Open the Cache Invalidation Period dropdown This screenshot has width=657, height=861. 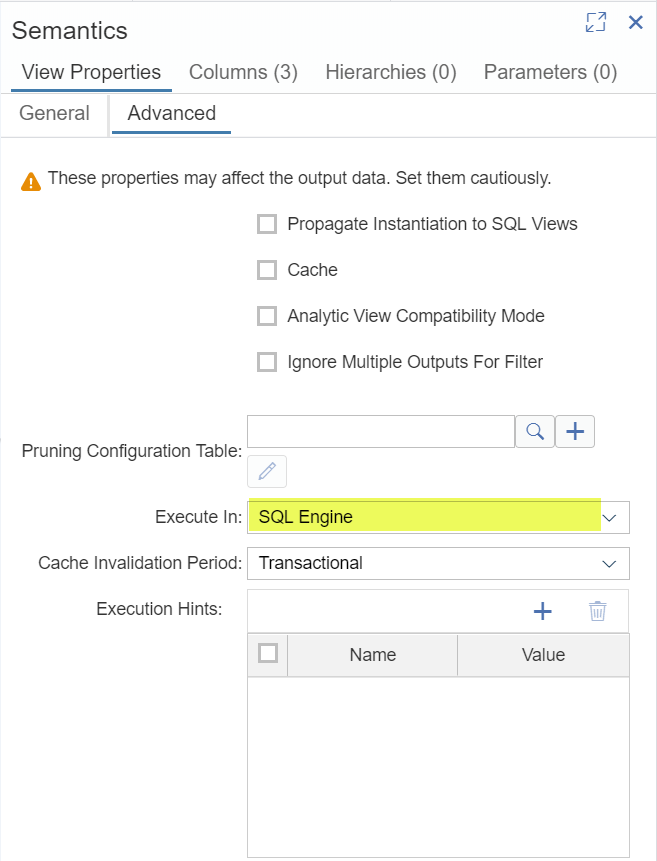(610, 563)
